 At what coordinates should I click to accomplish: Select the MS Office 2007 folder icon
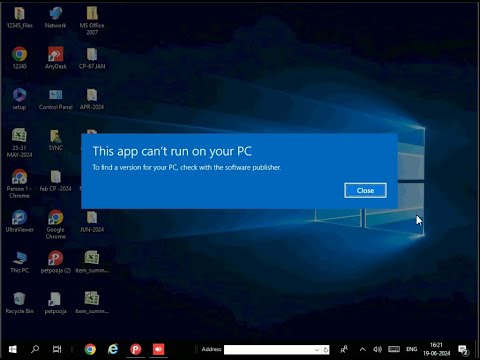92,21
